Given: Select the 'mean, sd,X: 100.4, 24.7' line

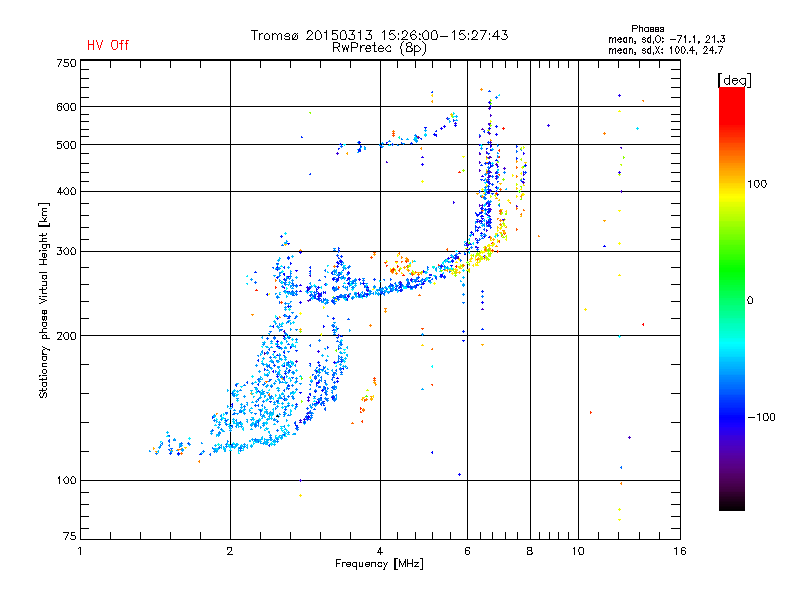Looking at the screenshot, I should (x=665, y=50).
